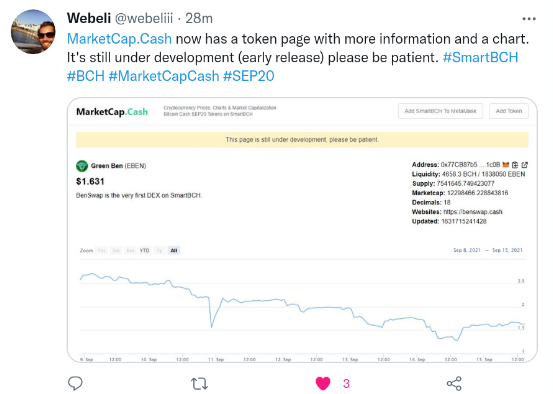Click the Sep 8, 2021 start date

coord(467,250)
